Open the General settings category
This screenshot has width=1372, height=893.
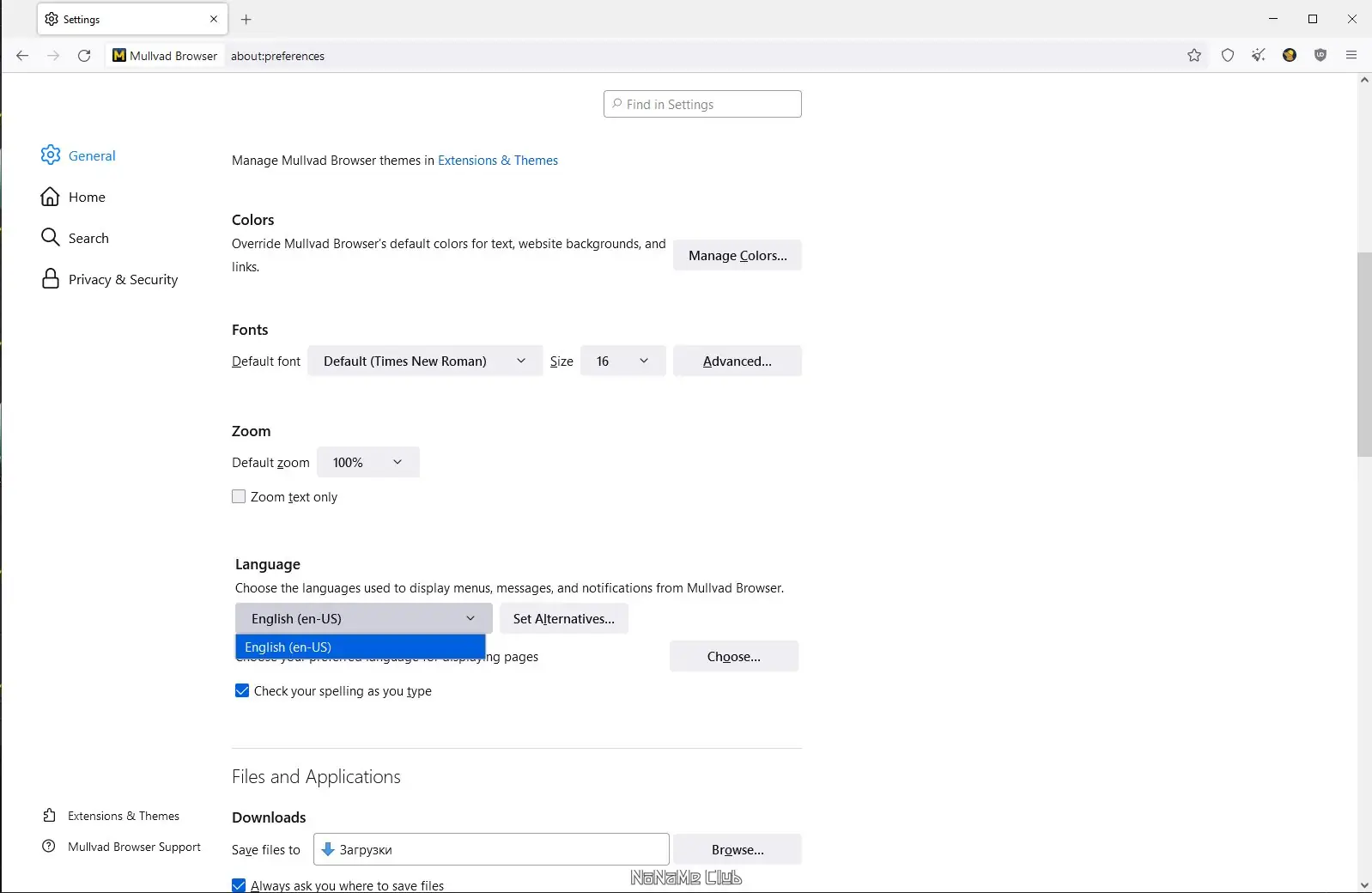[x=78, y=155]
